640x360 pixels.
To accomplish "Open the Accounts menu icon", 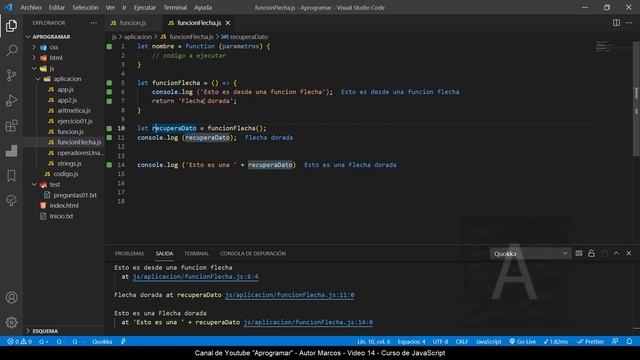I will point(11,298).
